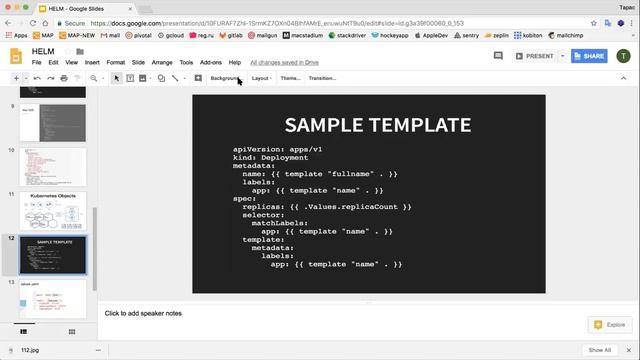Click the new slide plus button

[16, 78]
